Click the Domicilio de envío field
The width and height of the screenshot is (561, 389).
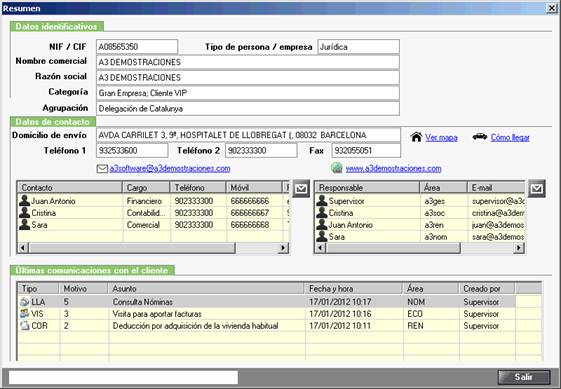coord(248,135)
